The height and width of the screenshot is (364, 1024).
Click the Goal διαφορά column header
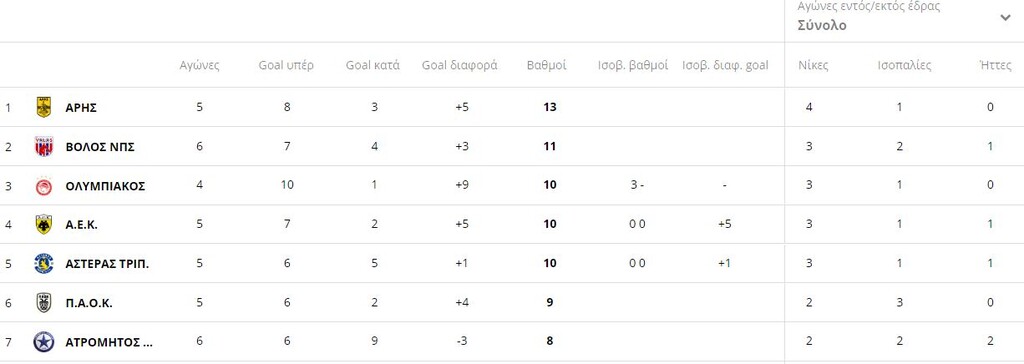[x=460, y=65]
